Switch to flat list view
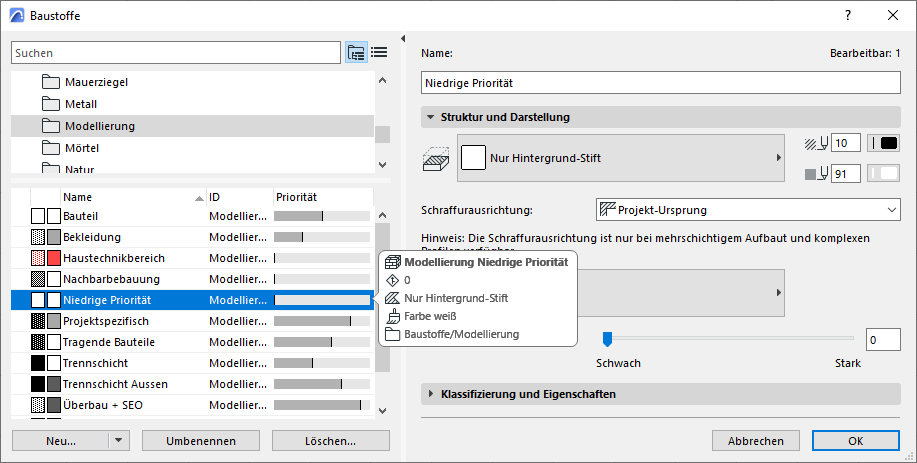This screenshot has width=917, height=463. tap(379, 53)
